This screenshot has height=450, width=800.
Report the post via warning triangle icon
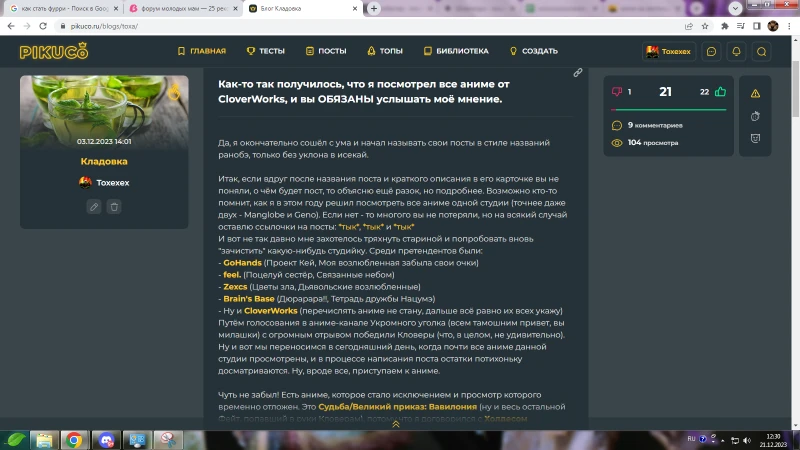point(755,93)
